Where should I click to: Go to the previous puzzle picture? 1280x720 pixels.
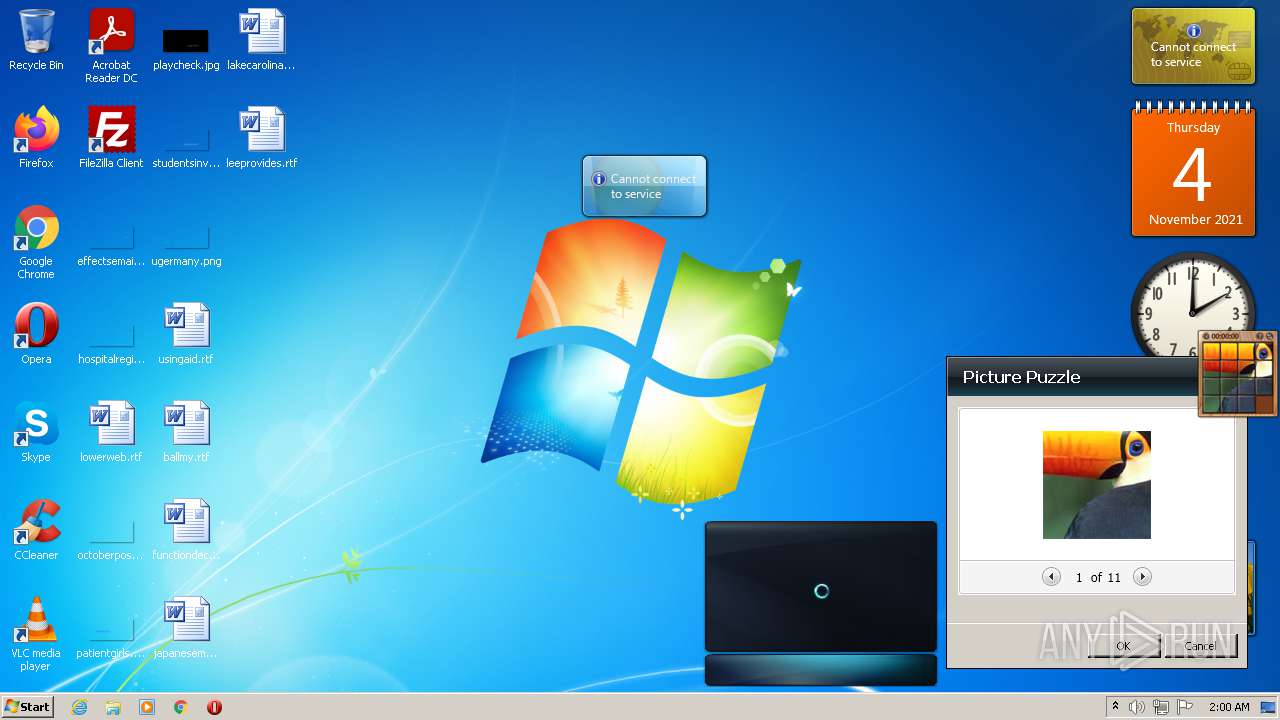click(1051, 577)
